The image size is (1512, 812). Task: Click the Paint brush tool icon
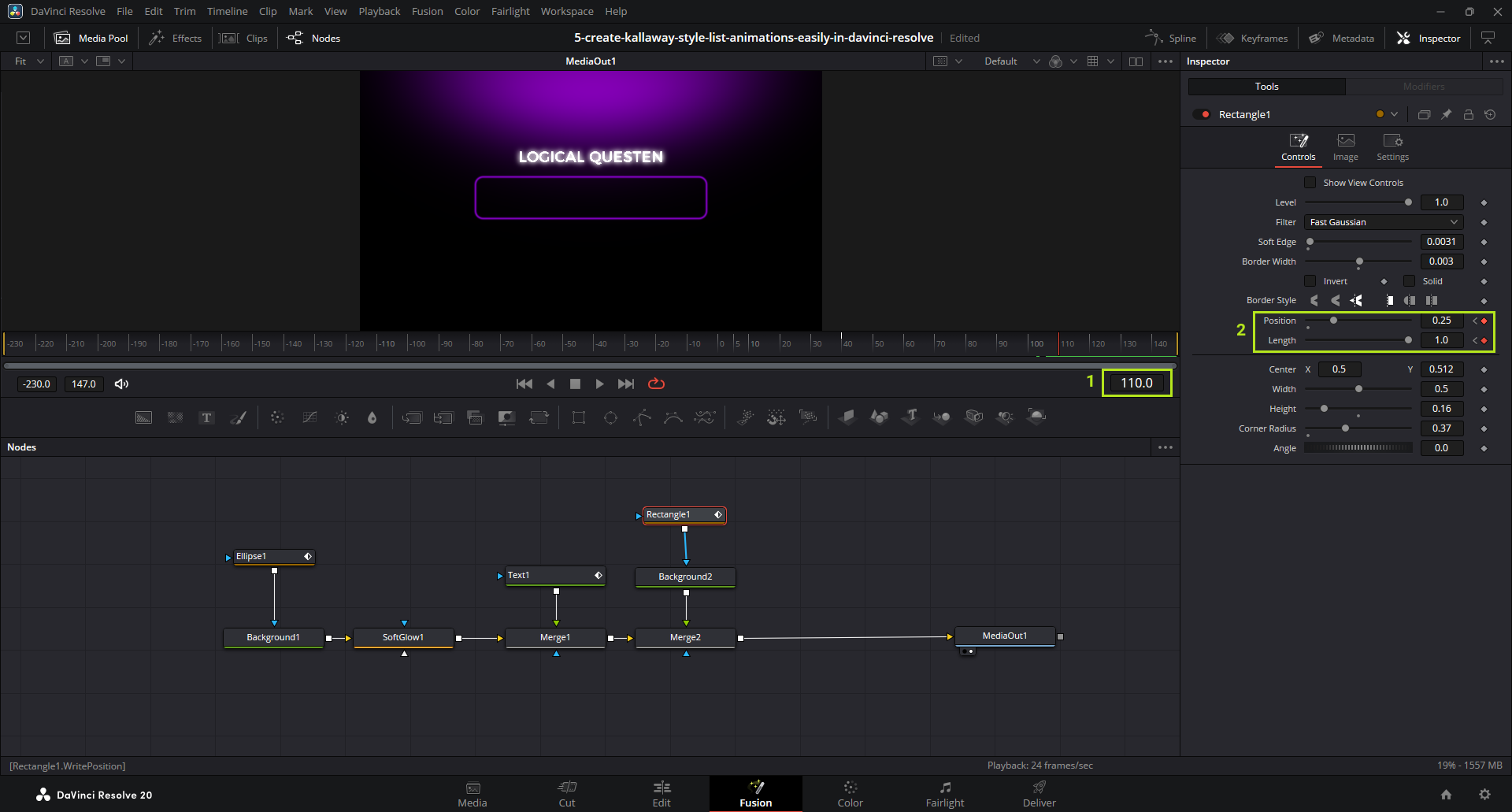[238, 417]
